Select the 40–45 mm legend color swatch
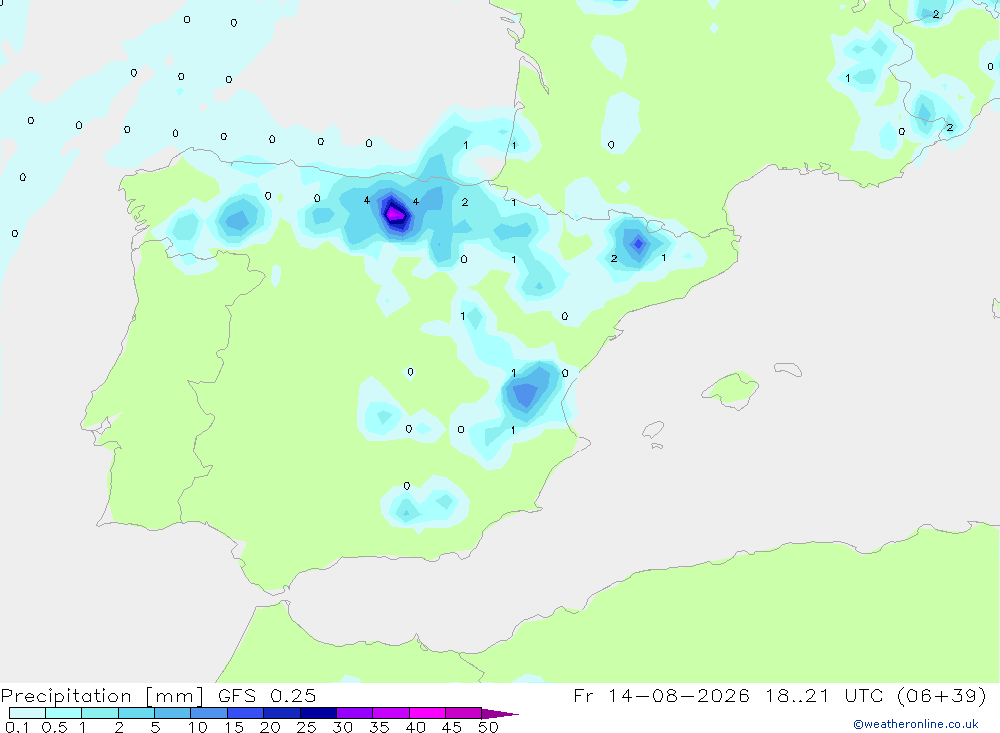The height and width of the screenshot is (733, 1000). click(x=427, y=713)
